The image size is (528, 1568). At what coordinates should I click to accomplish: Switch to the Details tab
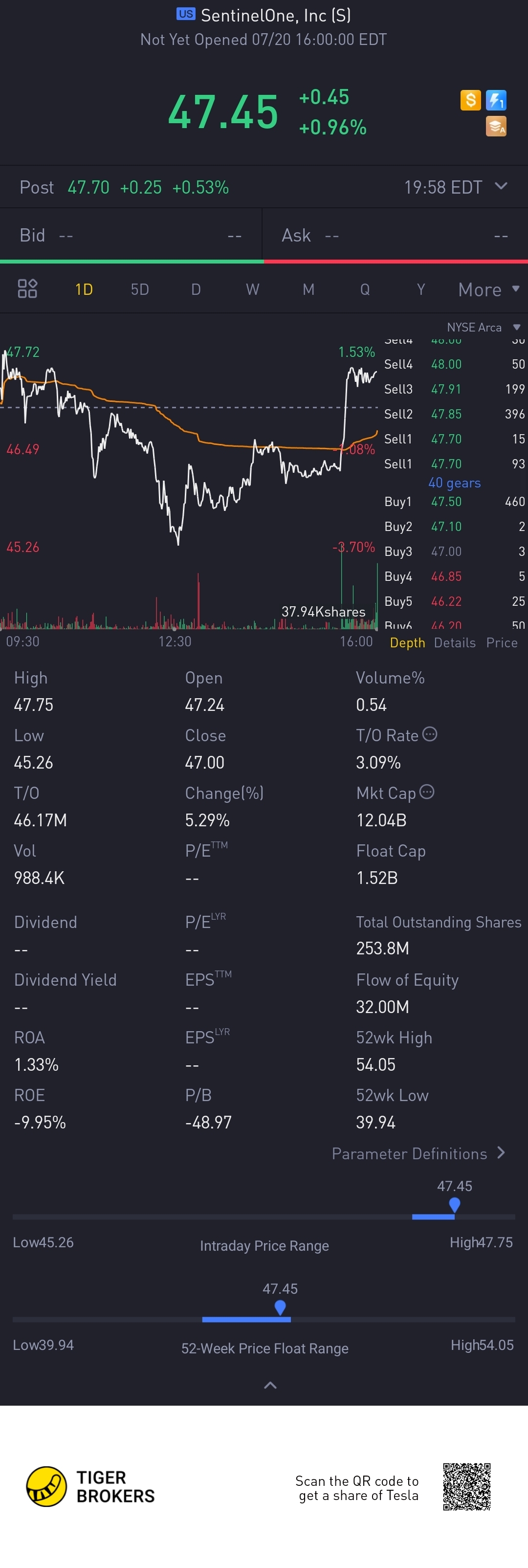click(455, 643)
